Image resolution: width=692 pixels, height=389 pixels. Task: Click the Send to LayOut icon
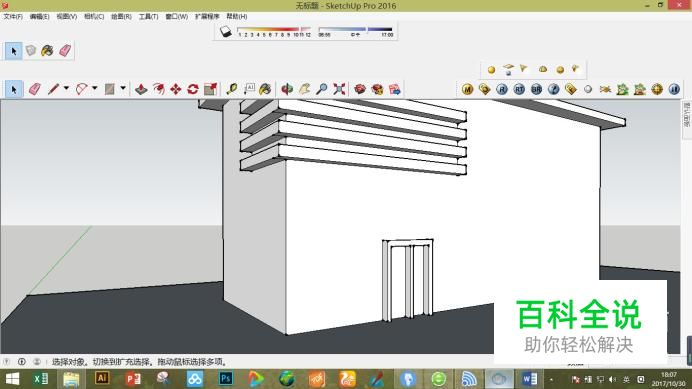coord(395,89)
